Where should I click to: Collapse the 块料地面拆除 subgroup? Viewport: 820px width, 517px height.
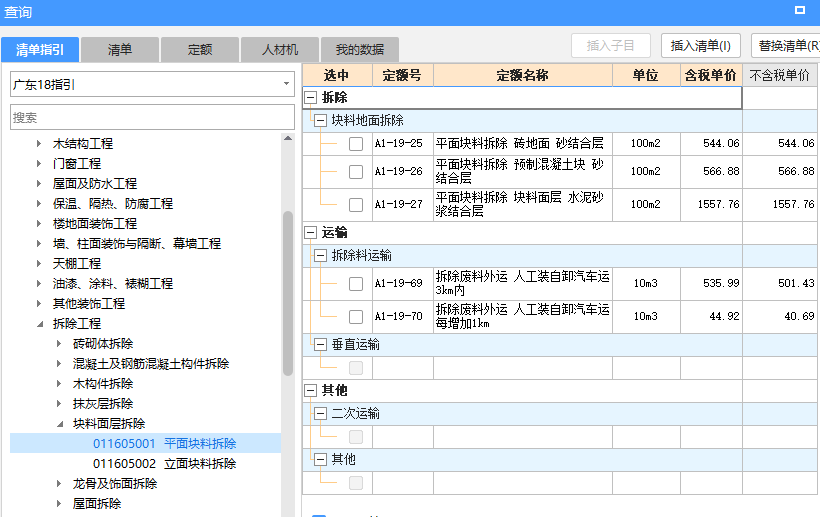[x=320, y=121]
